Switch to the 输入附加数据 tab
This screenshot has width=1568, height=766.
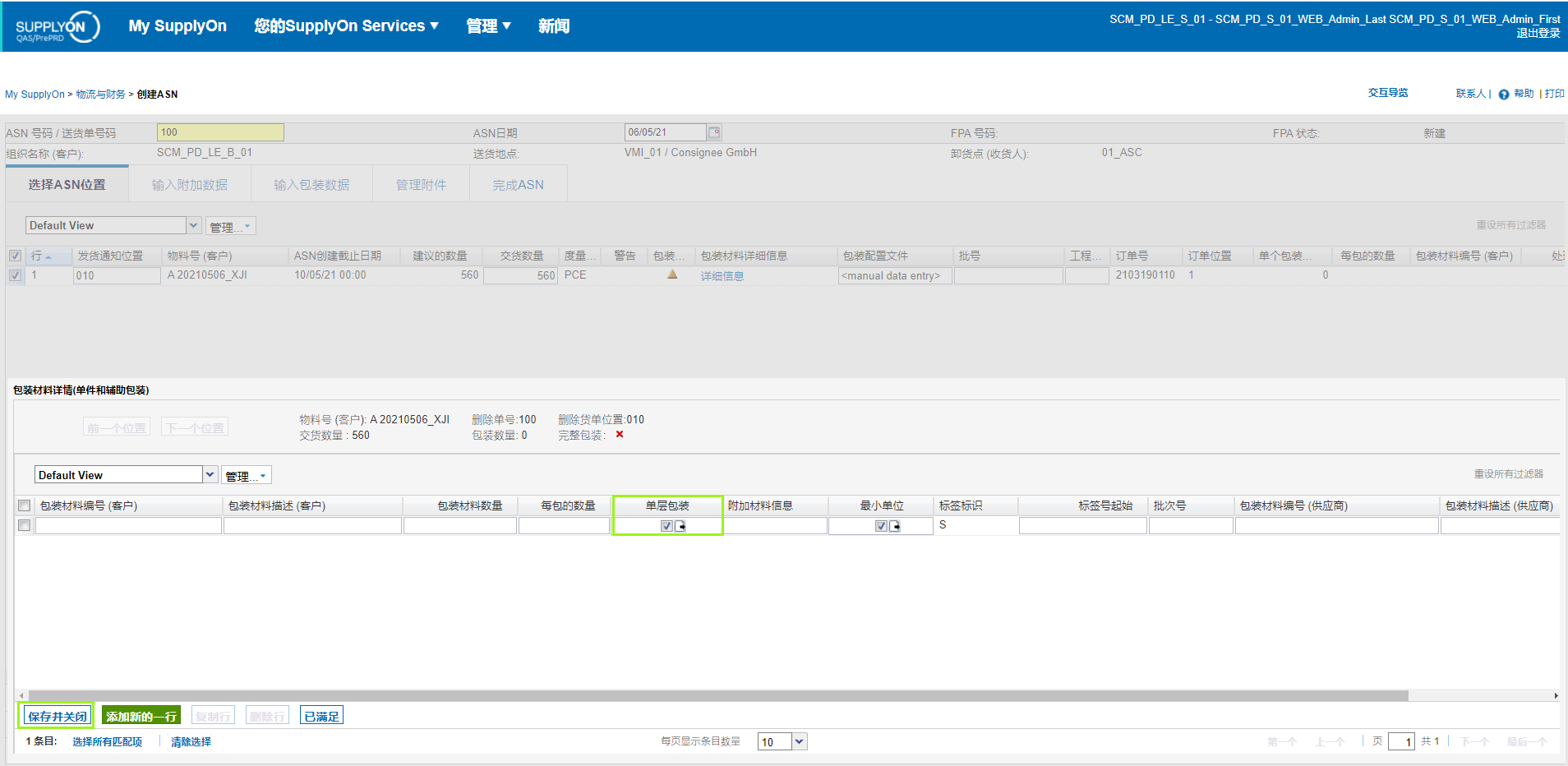click(190, 185)
